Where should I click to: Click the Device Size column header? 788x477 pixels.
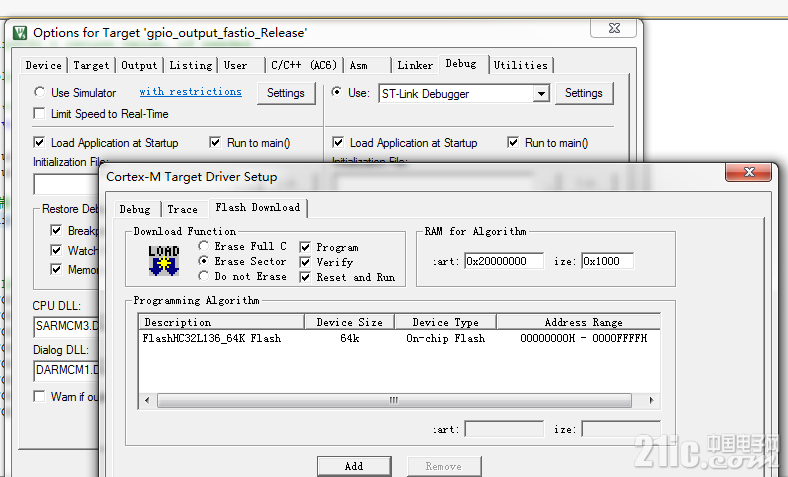pyautogui.click(x=350, y=322)
